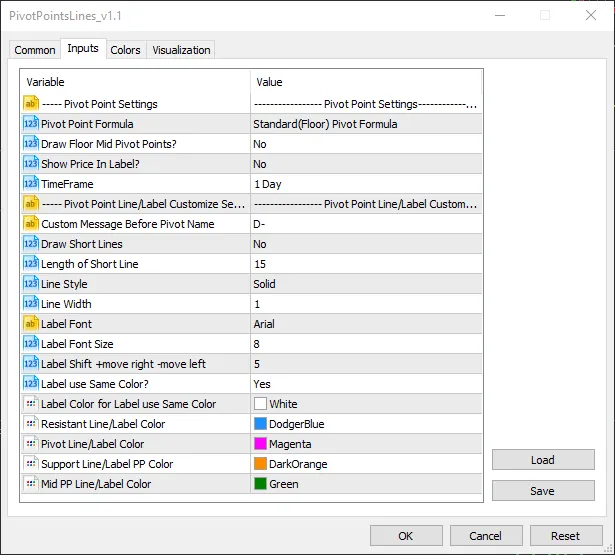Click the icon beside Pivot Point Formula

[30, 124]
